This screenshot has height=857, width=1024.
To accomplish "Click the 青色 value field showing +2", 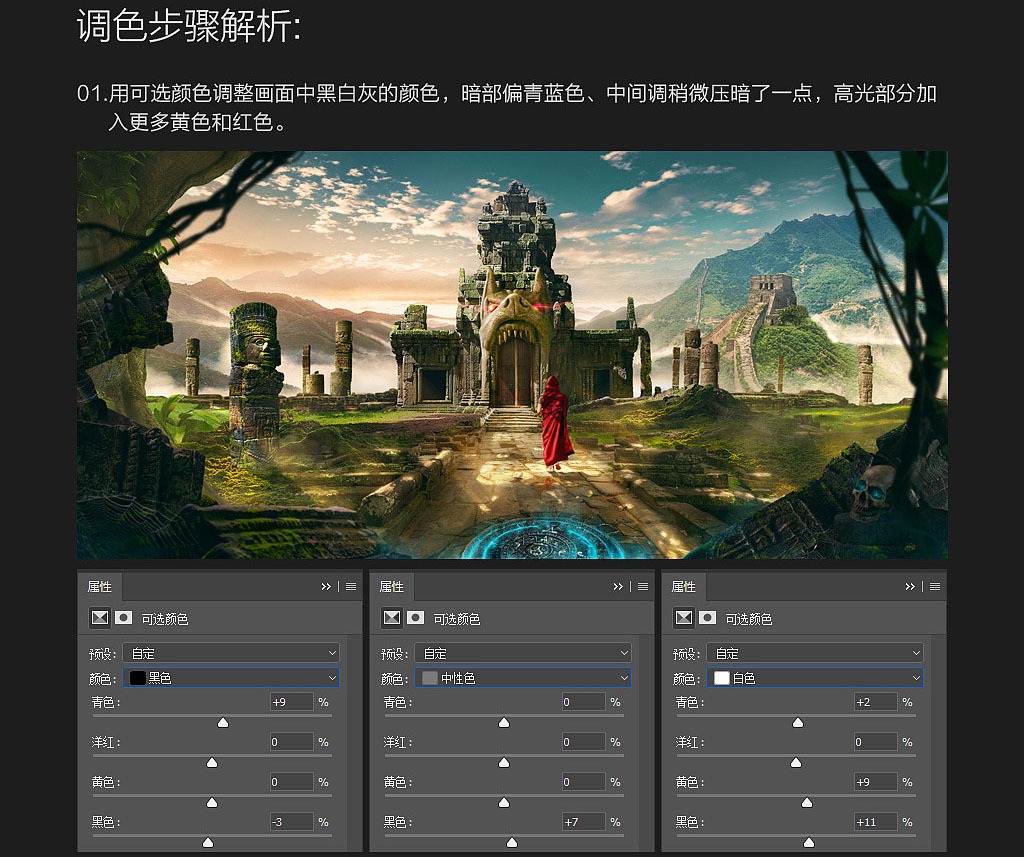I will (x=875, y=702).
